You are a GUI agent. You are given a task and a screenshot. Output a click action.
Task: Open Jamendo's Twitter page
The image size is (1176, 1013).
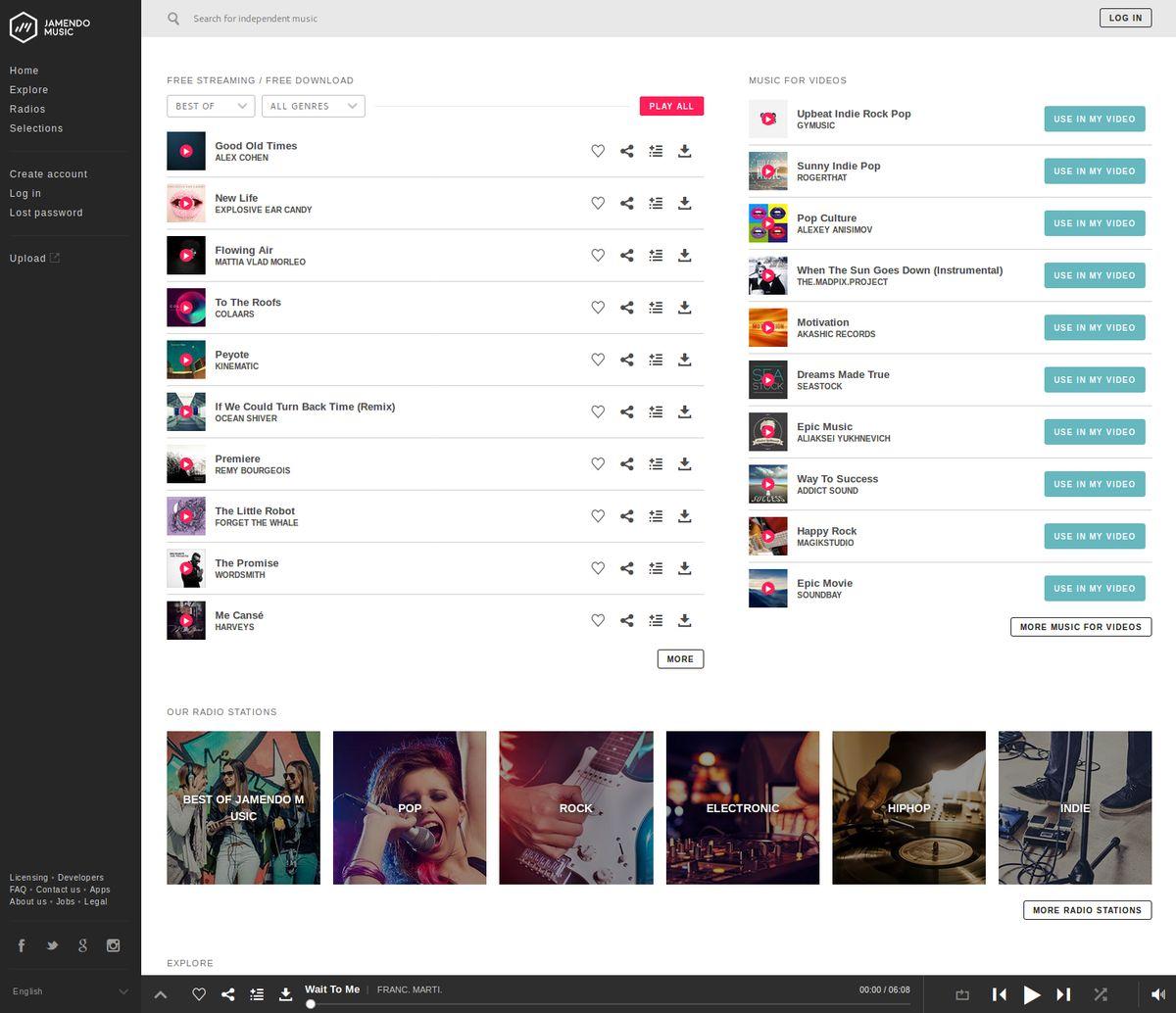click(x=53, y=945)
